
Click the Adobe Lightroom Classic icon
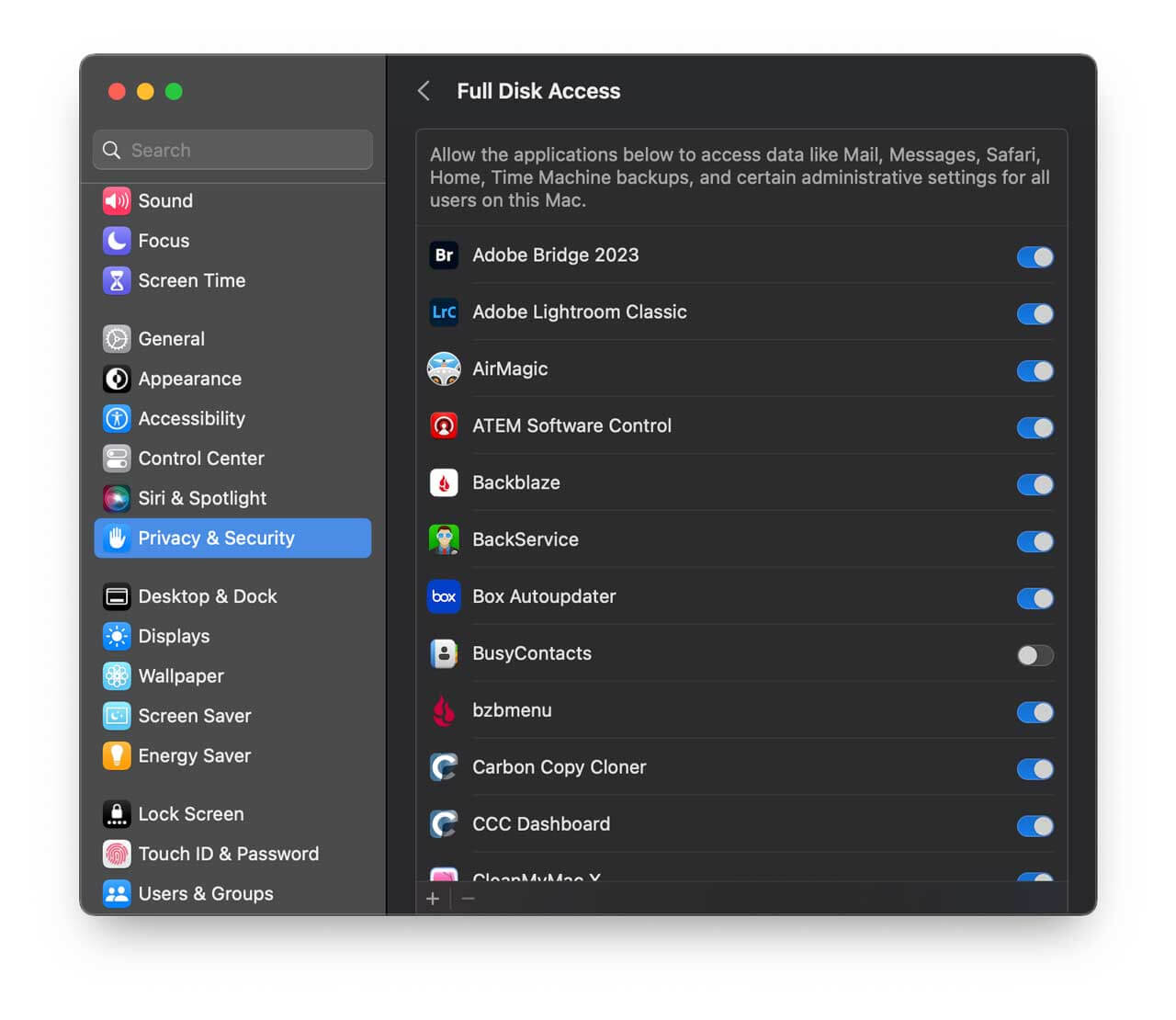point(444,312)
